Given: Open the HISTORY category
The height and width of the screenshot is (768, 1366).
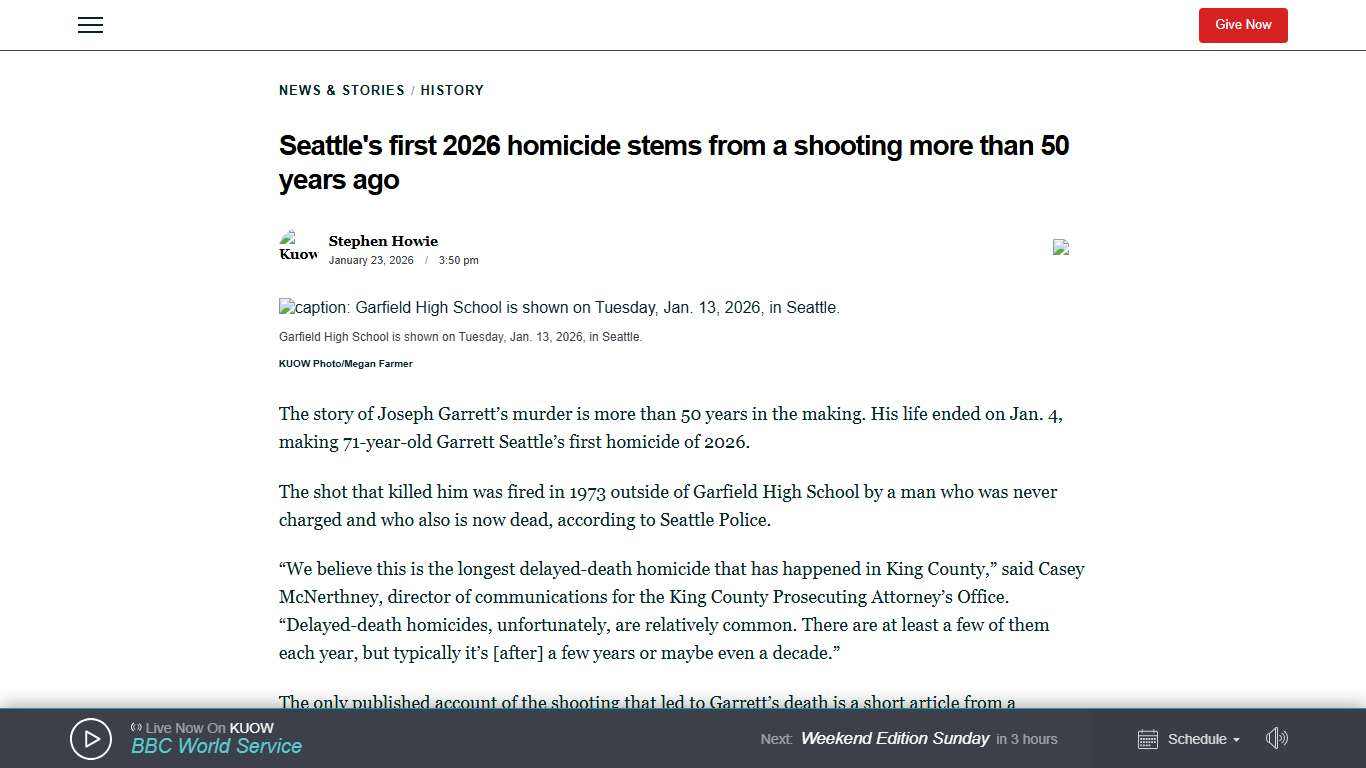Looking at the screenshot, I should click(x=452, y=90).
